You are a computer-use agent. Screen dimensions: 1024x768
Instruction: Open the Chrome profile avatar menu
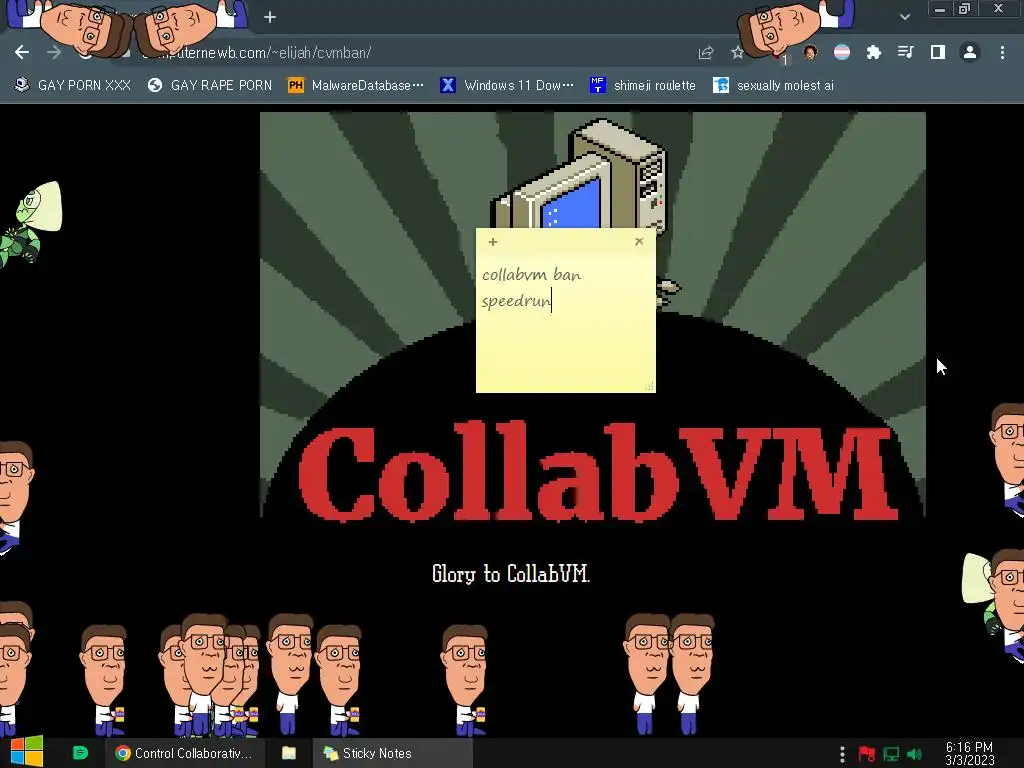click(970, 52)
